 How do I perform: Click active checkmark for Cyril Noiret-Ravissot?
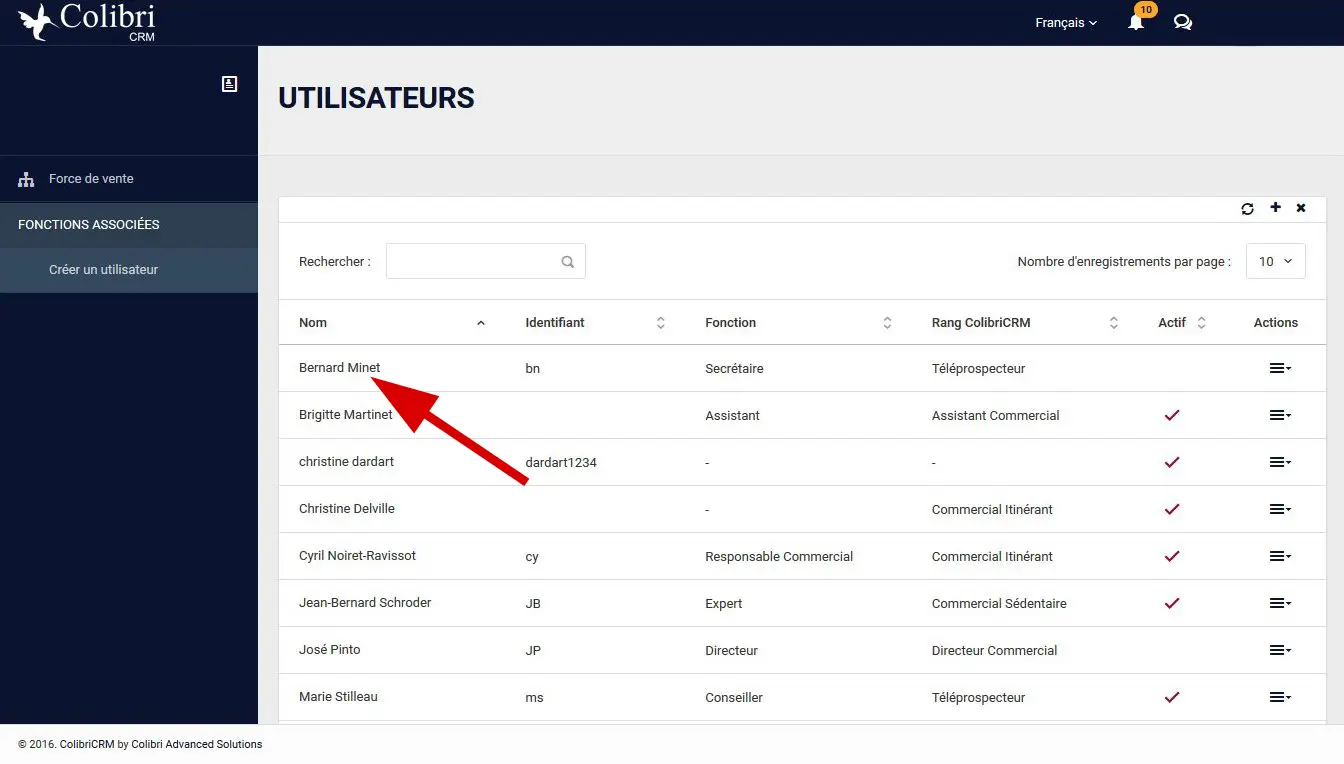(x=1172, y=556)
